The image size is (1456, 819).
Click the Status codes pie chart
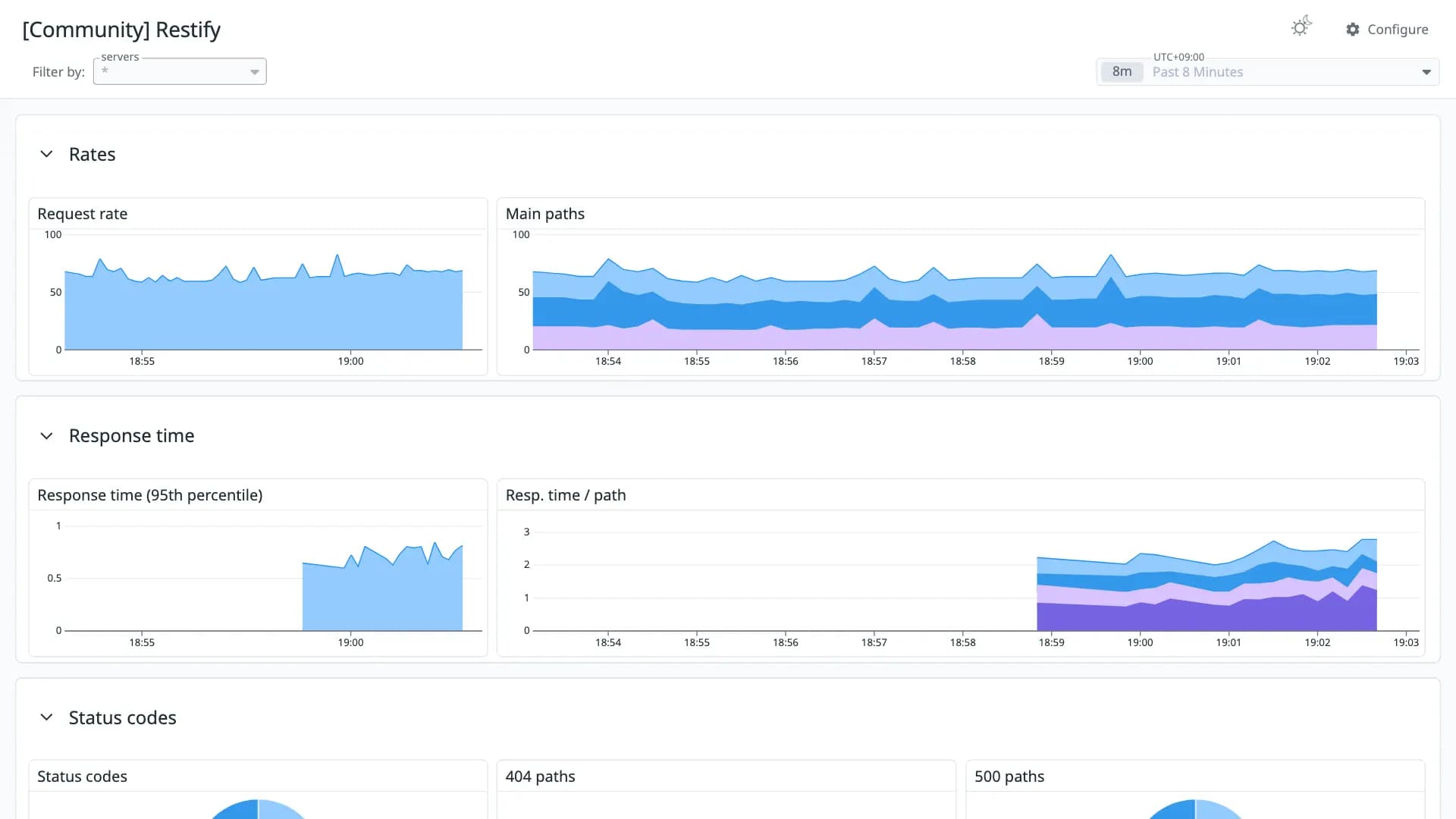tap(258, 809)
